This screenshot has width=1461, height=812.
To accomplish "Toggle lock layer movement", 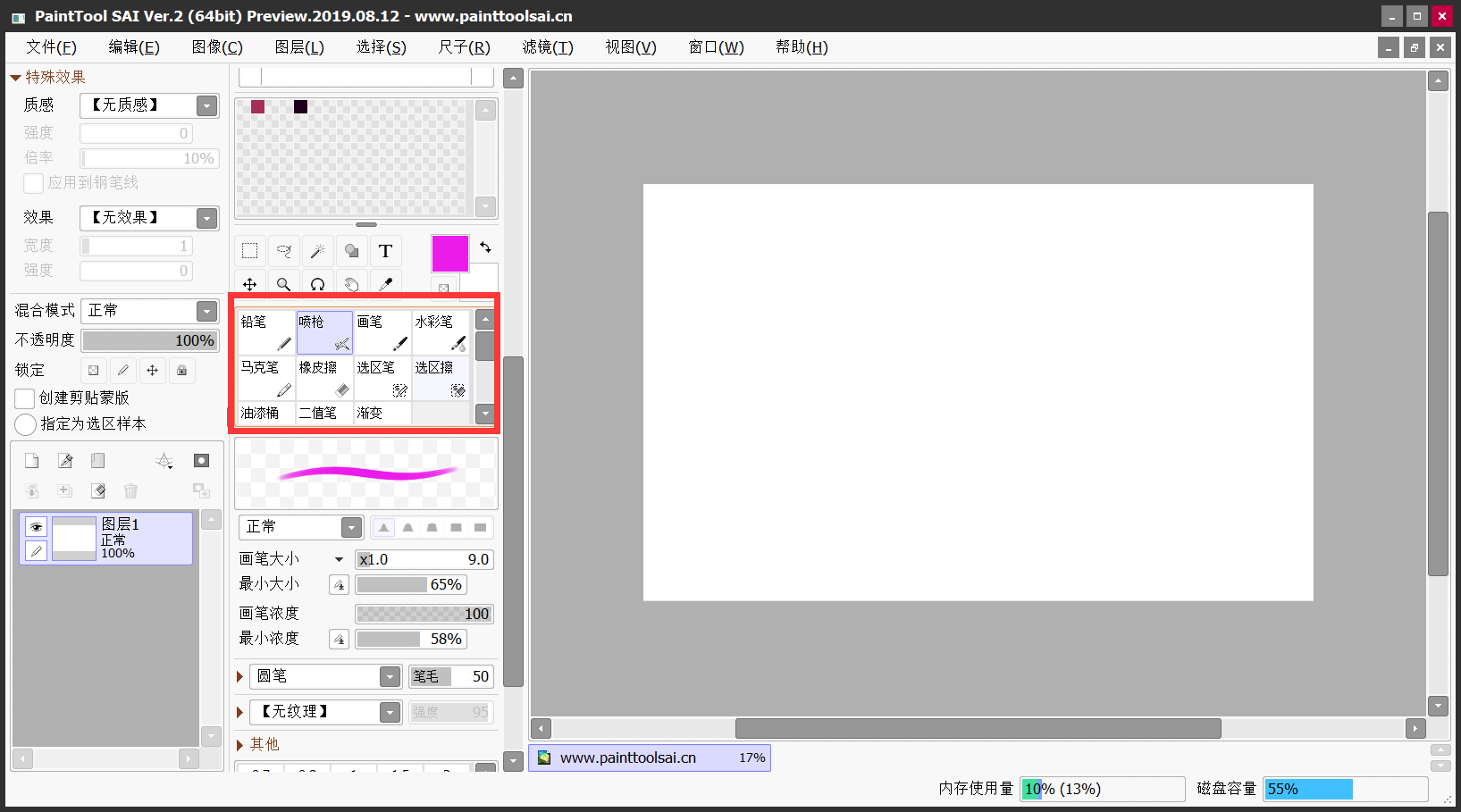I will [153, 371].
